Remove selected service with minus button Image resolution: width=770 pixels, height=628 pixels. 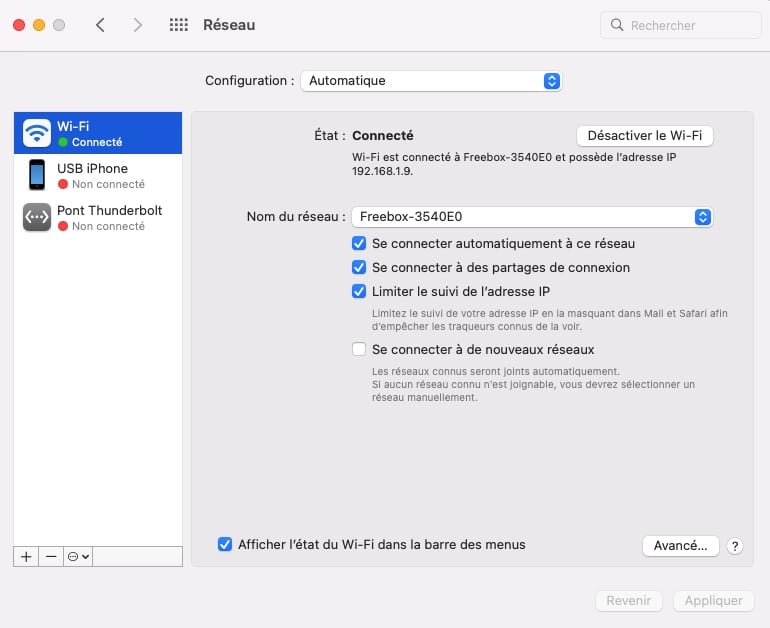coord(51,557)
